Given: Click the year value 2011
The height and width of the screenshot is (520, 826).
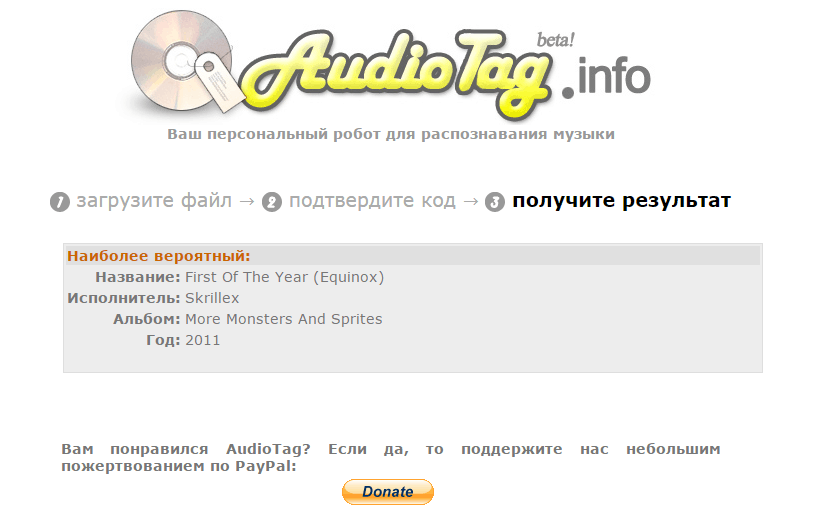Looking at the screenshot, I should coord(202,340).
